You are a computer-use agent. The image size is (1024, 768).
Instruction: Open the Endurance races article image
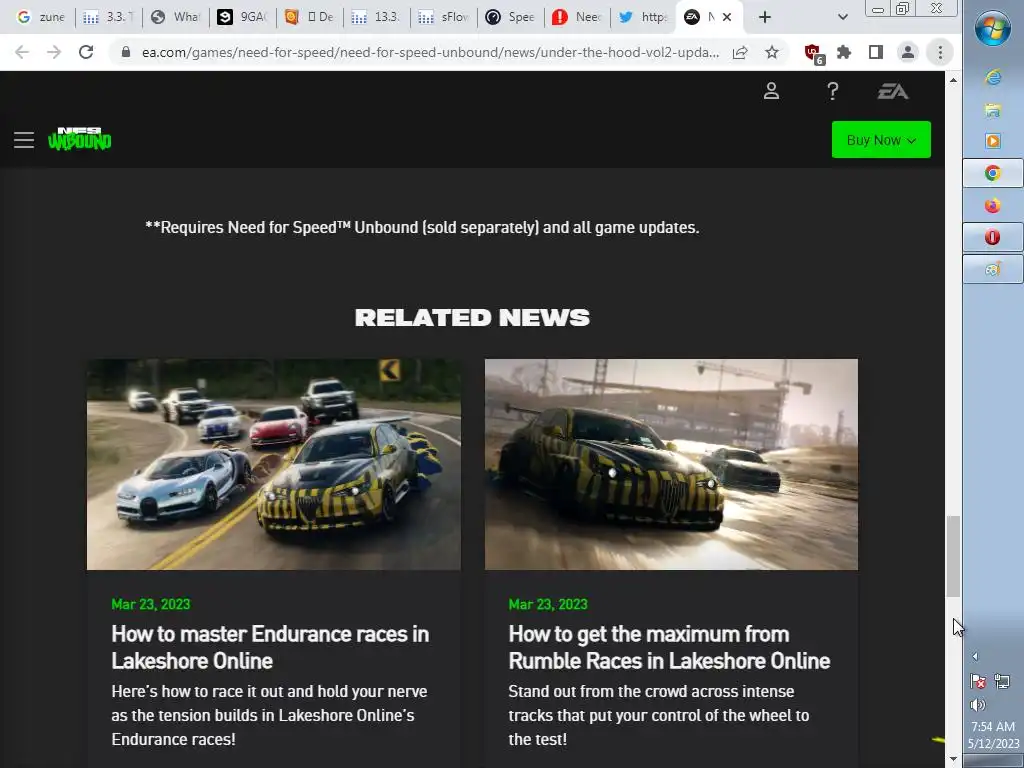(x=274, y=464)
